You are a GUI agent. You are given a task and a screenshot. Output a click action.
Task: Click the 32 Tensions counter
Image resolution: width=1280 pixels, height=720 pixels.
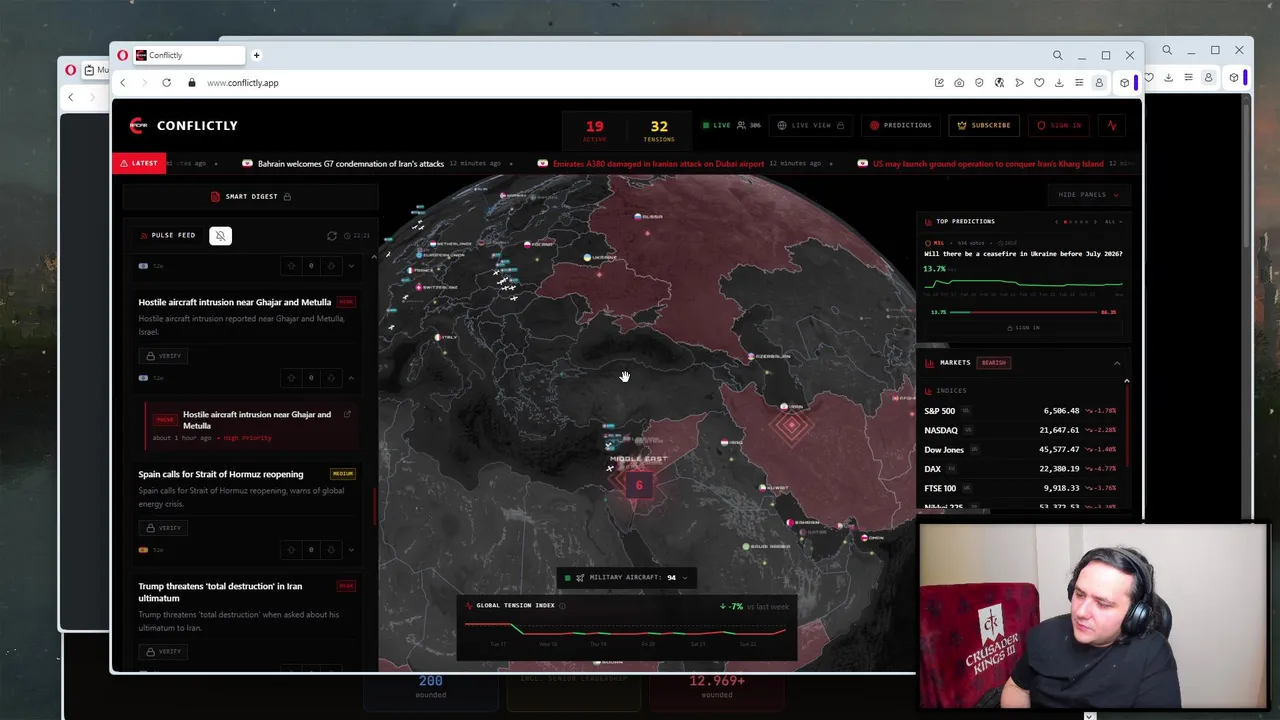point(659,129)
